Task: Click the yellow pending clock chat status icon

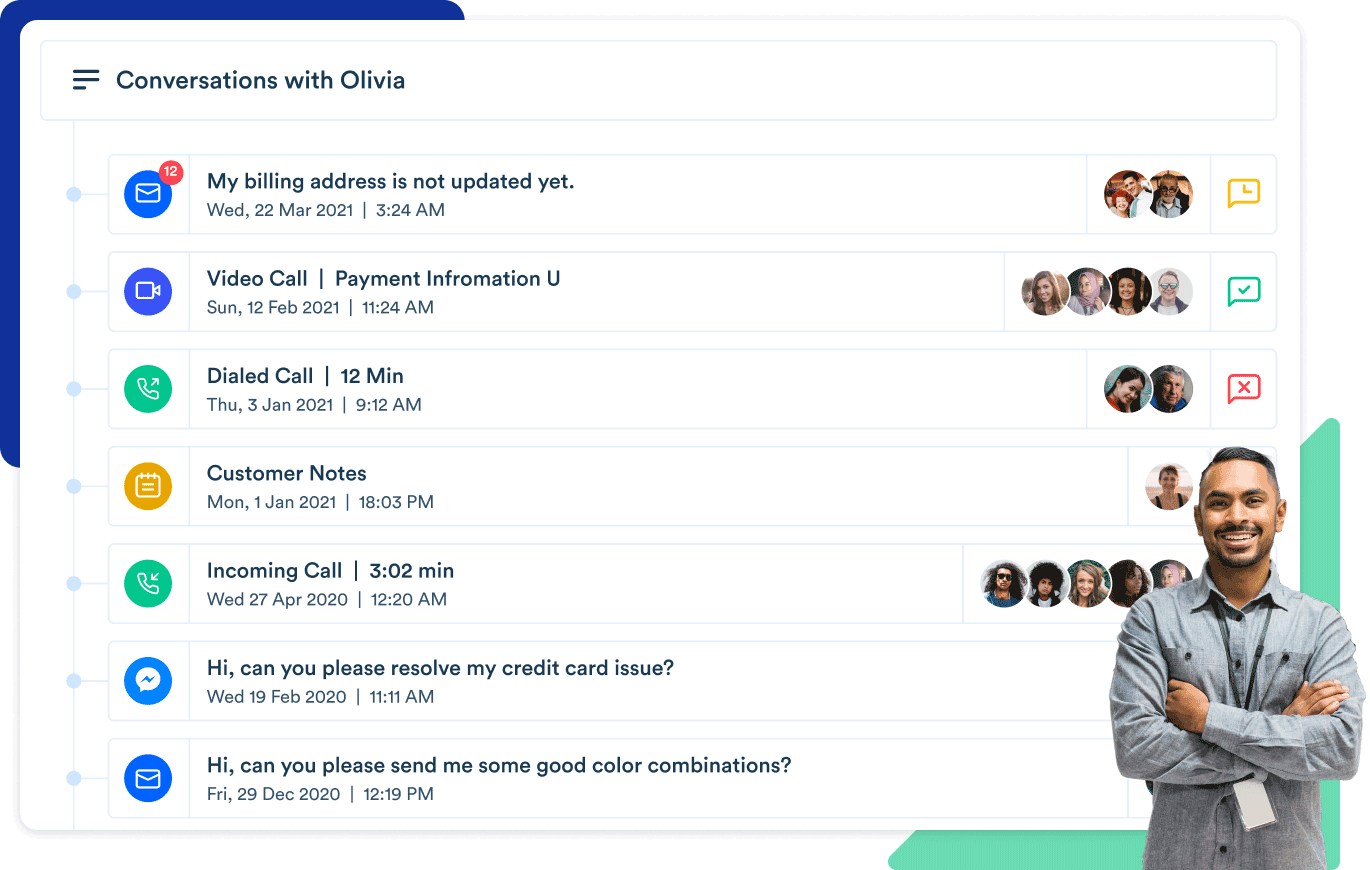Action: (1244, 193)
